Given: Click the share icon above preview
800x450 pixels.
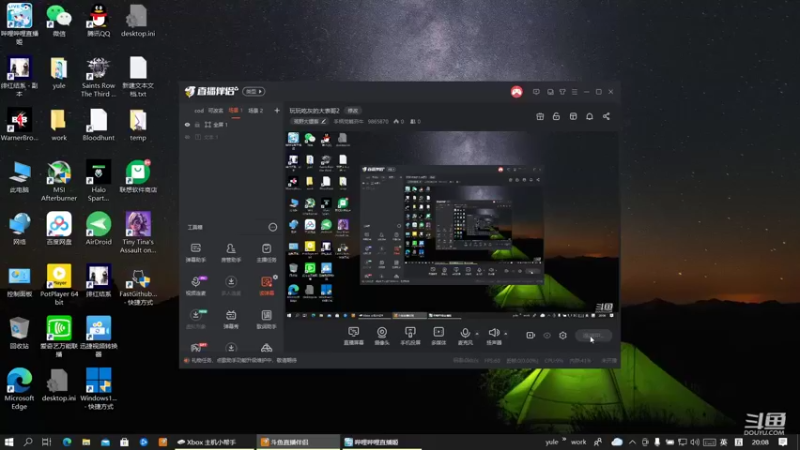Looking at the screenshot, I should coord(606,116).
